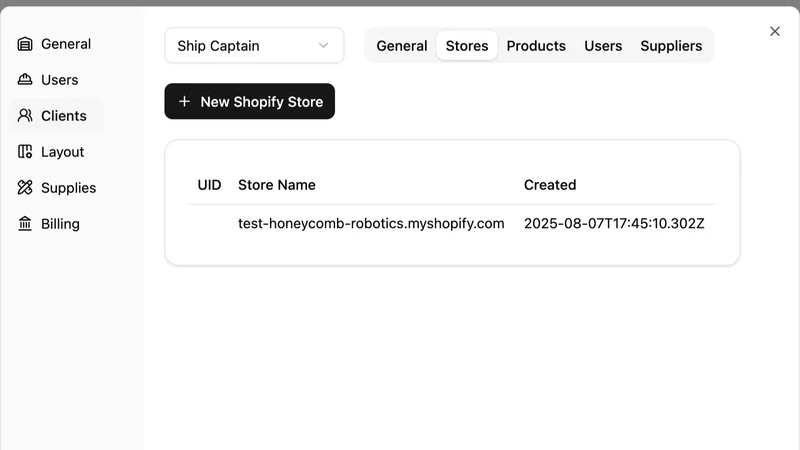Click the Created column header

550,185
